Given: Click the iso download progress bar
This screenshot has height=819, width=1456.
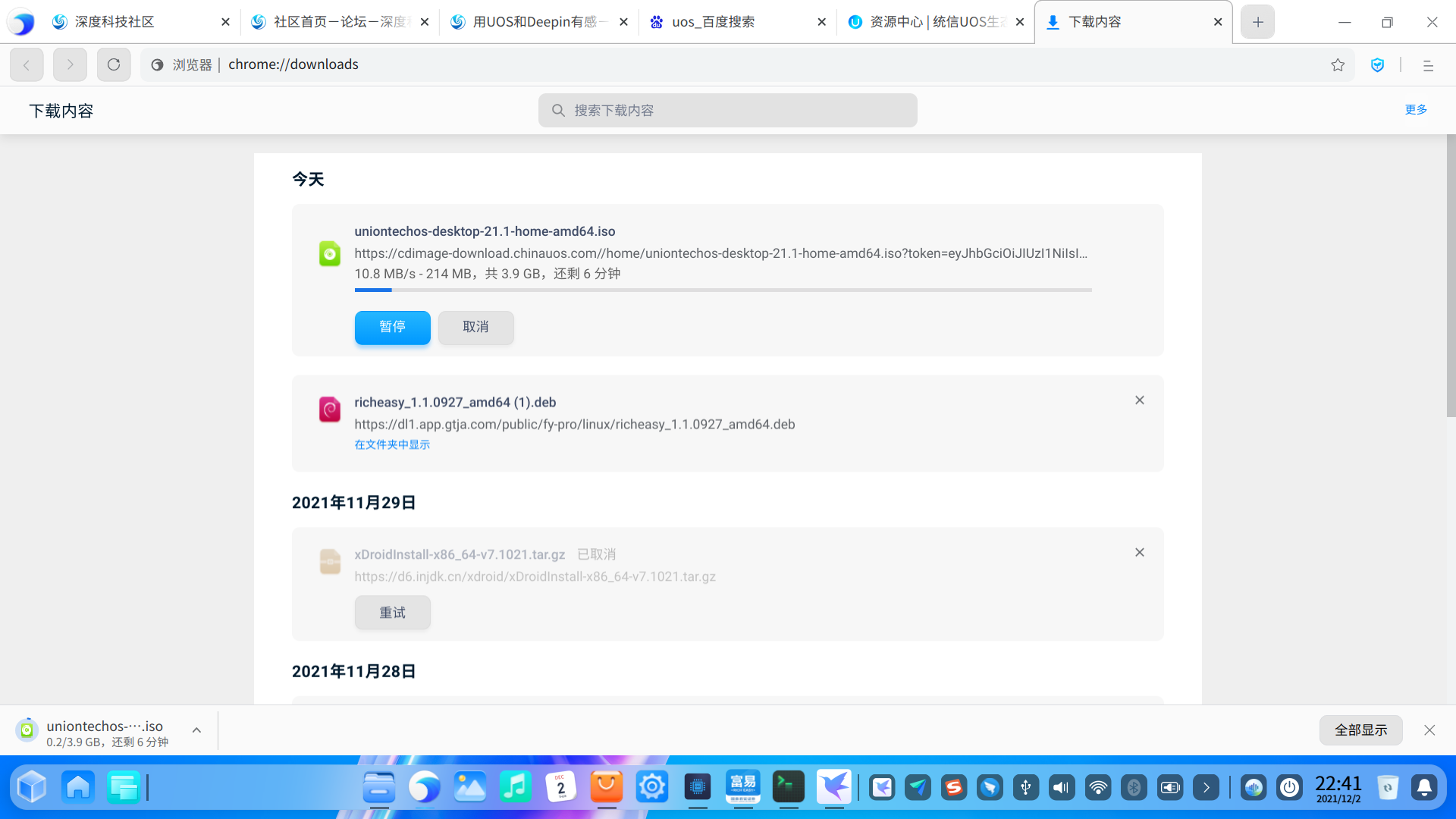Looking at the screenshot, I should (723, 290).
